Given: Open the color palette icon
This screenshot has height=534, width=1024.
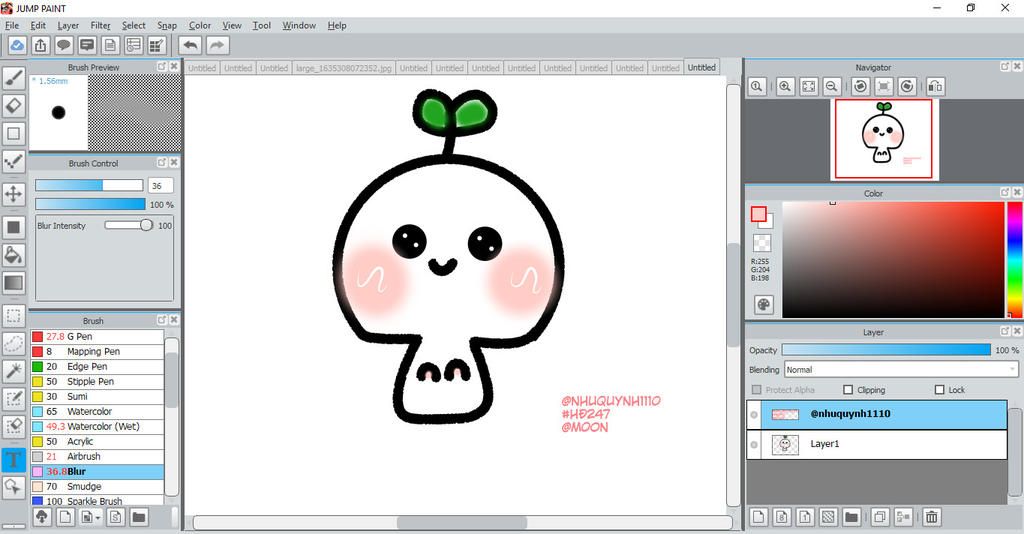Looking at the screenshot, I should [x=763, y=304].
